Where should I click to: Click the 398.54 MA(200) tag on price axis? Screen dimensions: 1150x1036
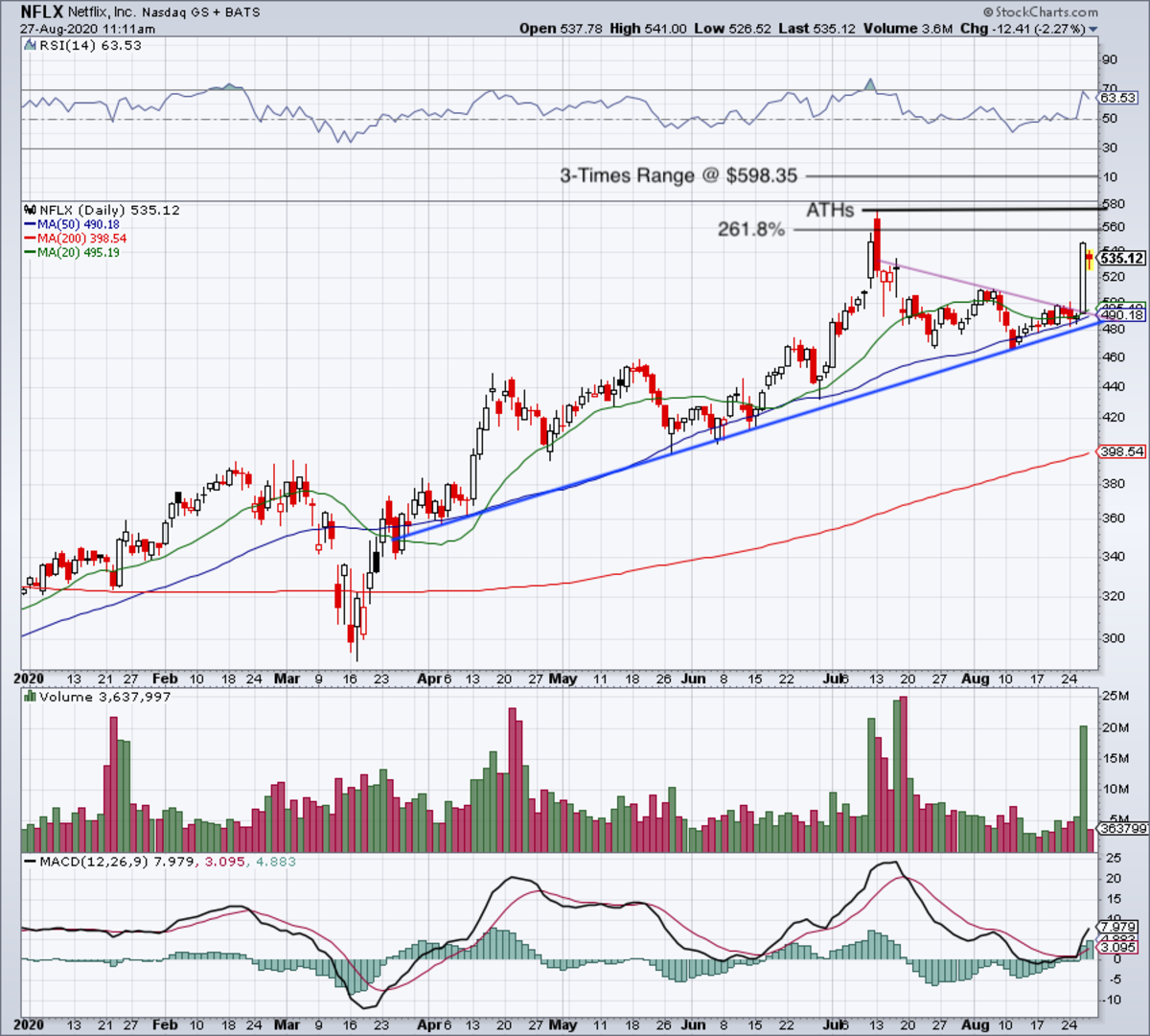pos(1121,451)
